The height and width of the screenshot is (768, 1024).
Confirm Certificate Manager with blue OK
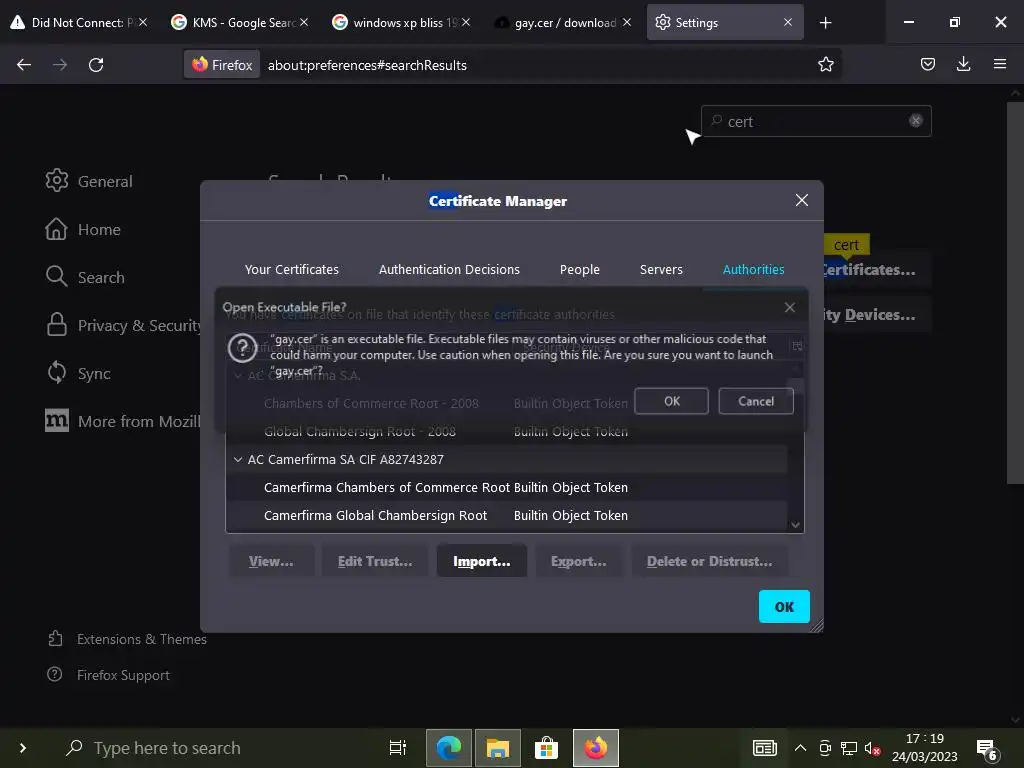point(784,607)
